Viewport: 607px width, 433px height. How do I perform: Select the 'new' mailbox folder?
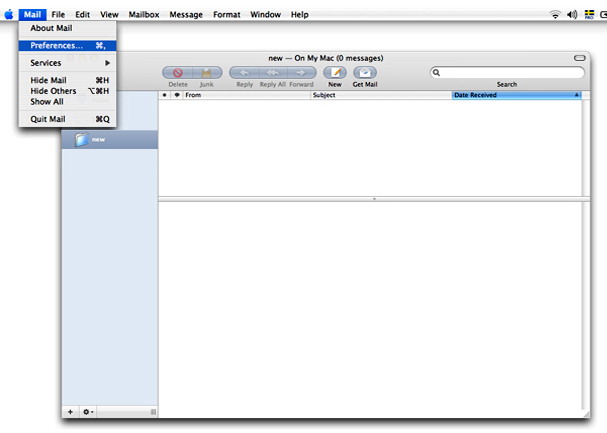tap(110, 139)
